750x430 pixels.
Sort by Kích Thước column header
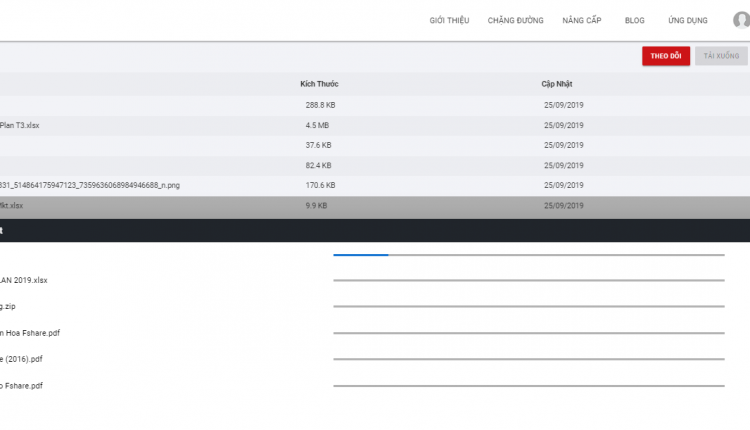(x=319, y=84)
